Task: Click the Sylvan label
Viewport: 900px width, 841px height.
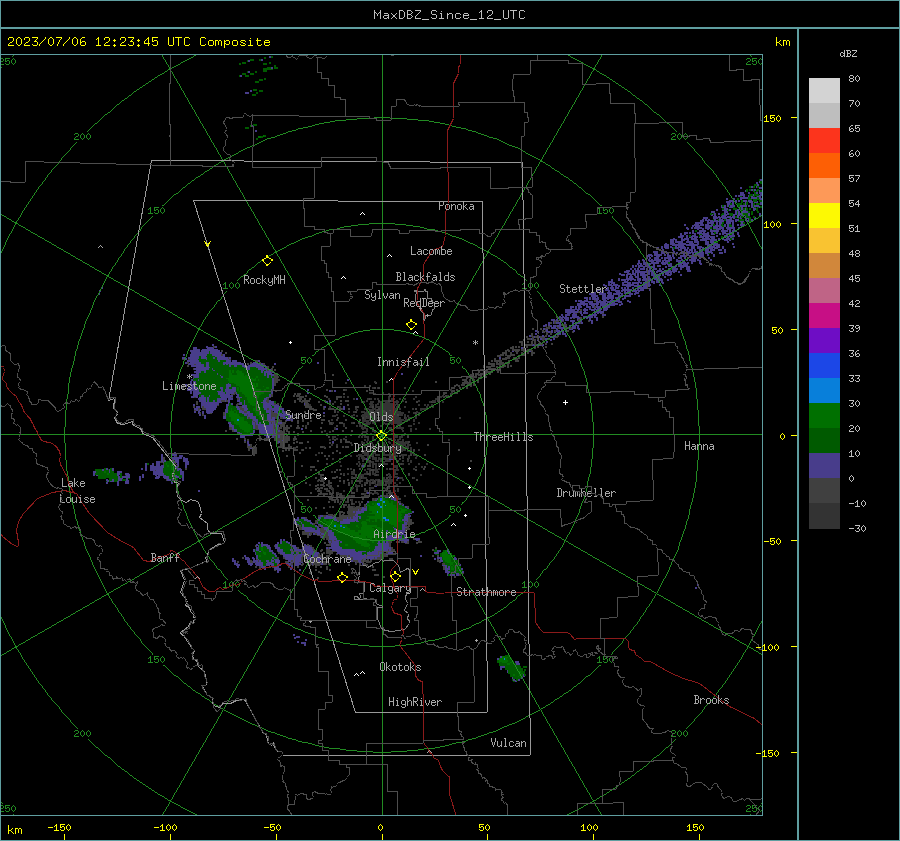Action: [x=382, y=295]
